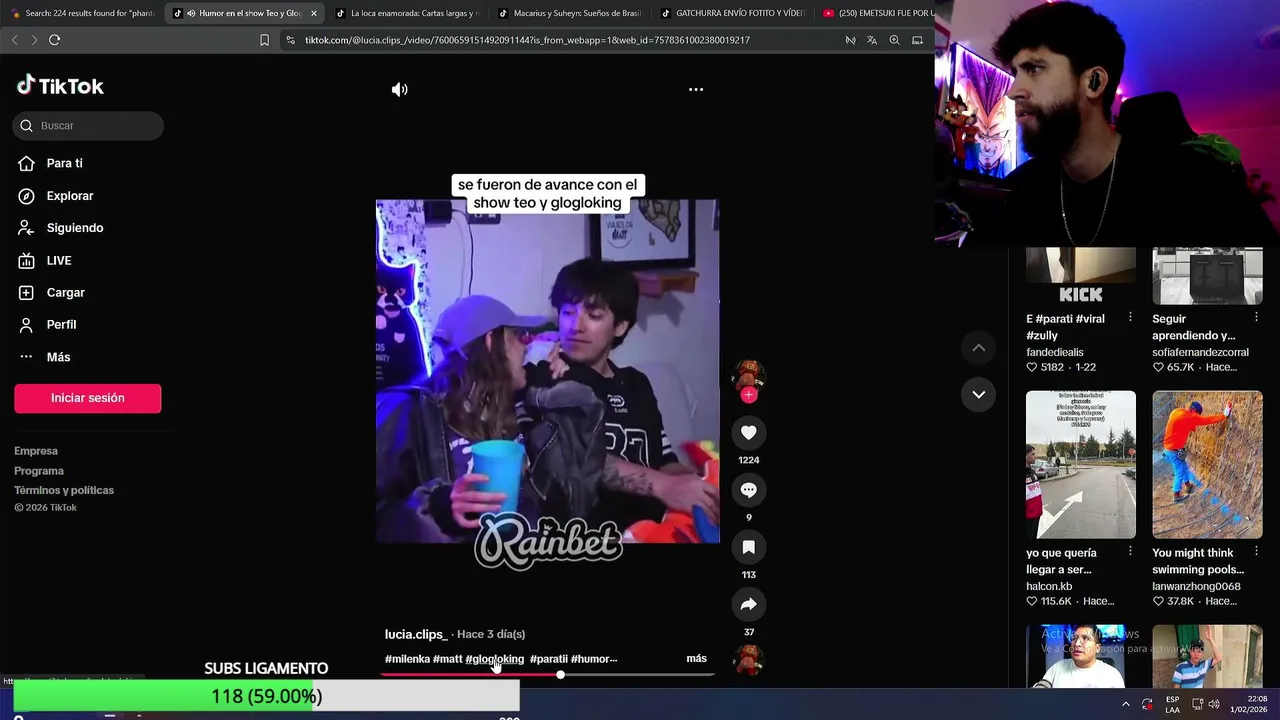
Task: Share video using the arrow icon
Action: click(x=749, y=604)
